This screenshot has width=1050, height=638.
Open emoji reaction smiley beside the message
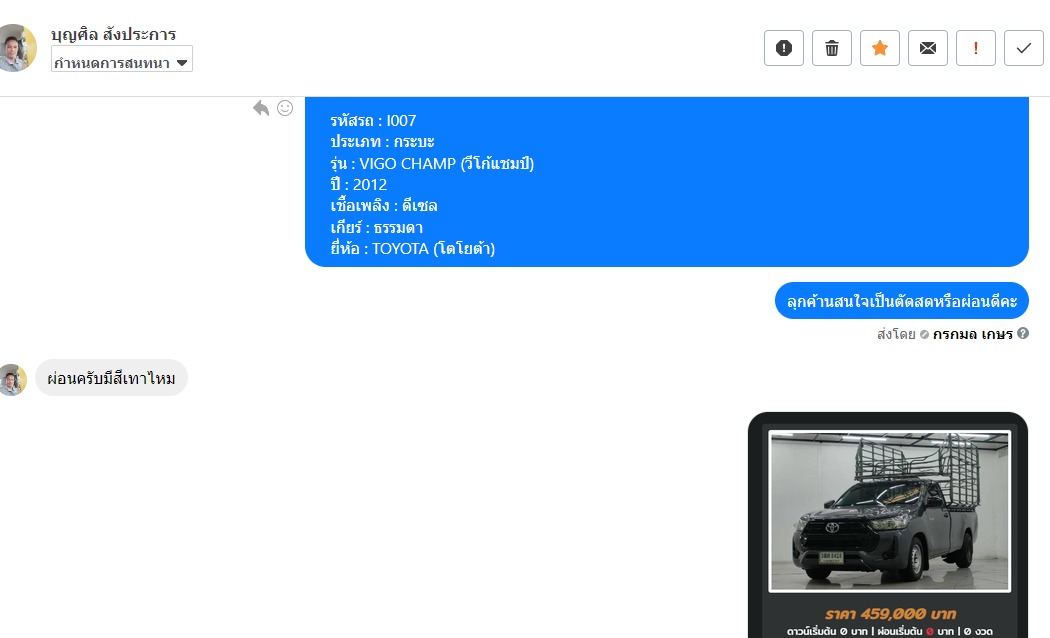click(x=285, y=108)
